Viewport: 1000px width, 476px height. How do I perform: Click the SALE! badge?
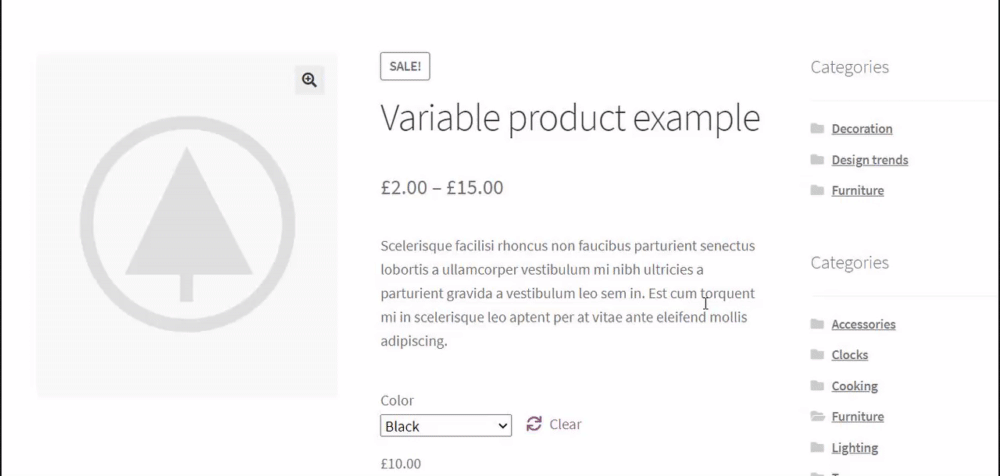[x=405, y=66]
